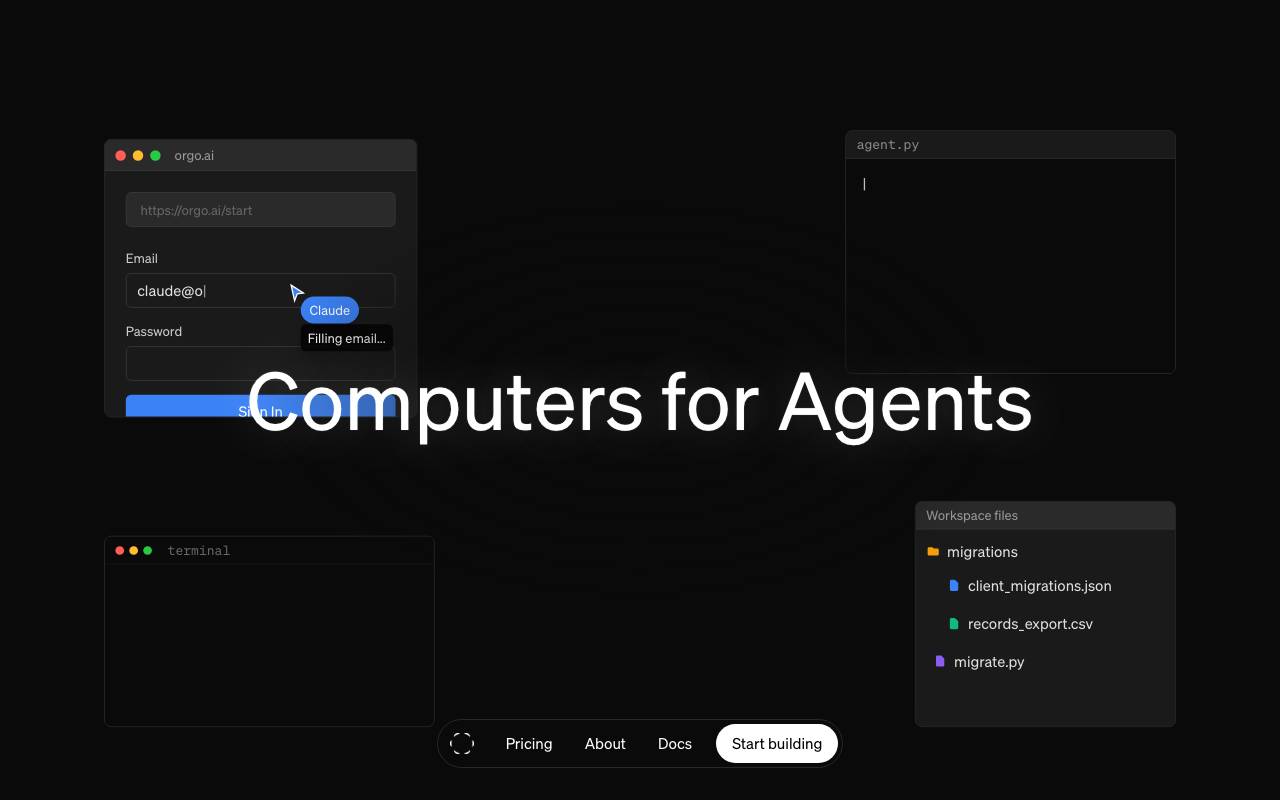Click the yellow dot on the terminal window
The width and height of the screenshot is (1280, 800).
134,551
